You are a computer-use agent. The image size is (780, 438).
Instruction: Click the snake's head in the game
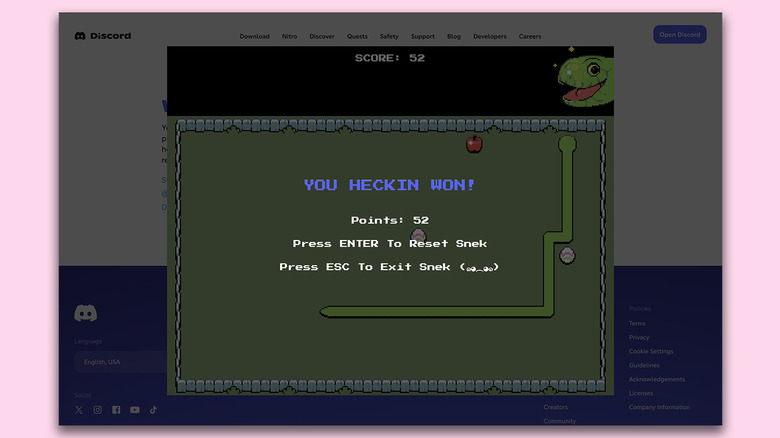coord(567,144)
